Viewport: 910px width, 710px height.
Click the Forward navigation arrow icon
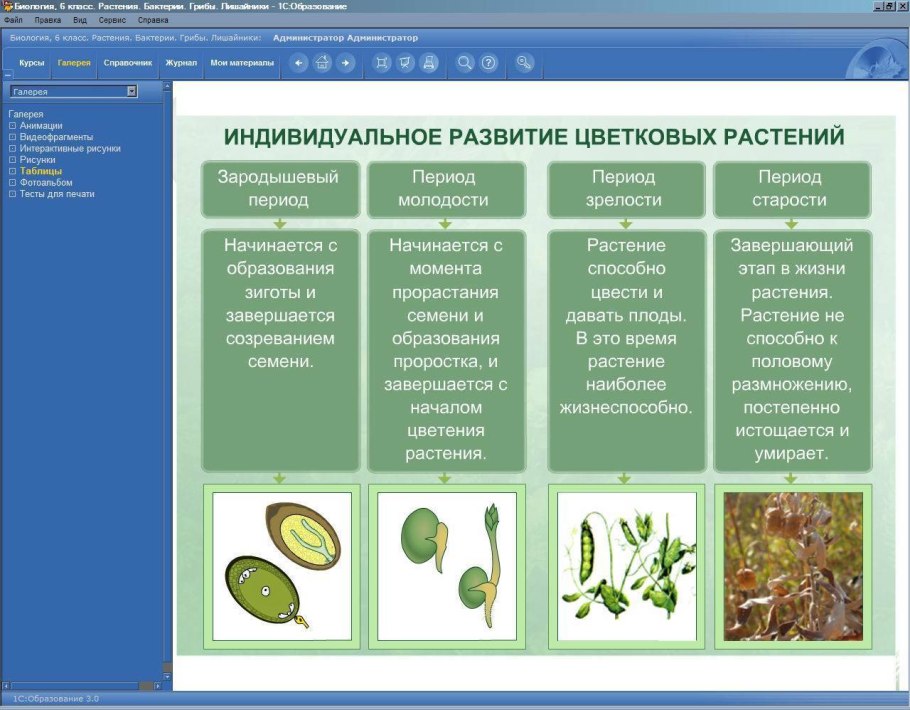pos(344,63)
